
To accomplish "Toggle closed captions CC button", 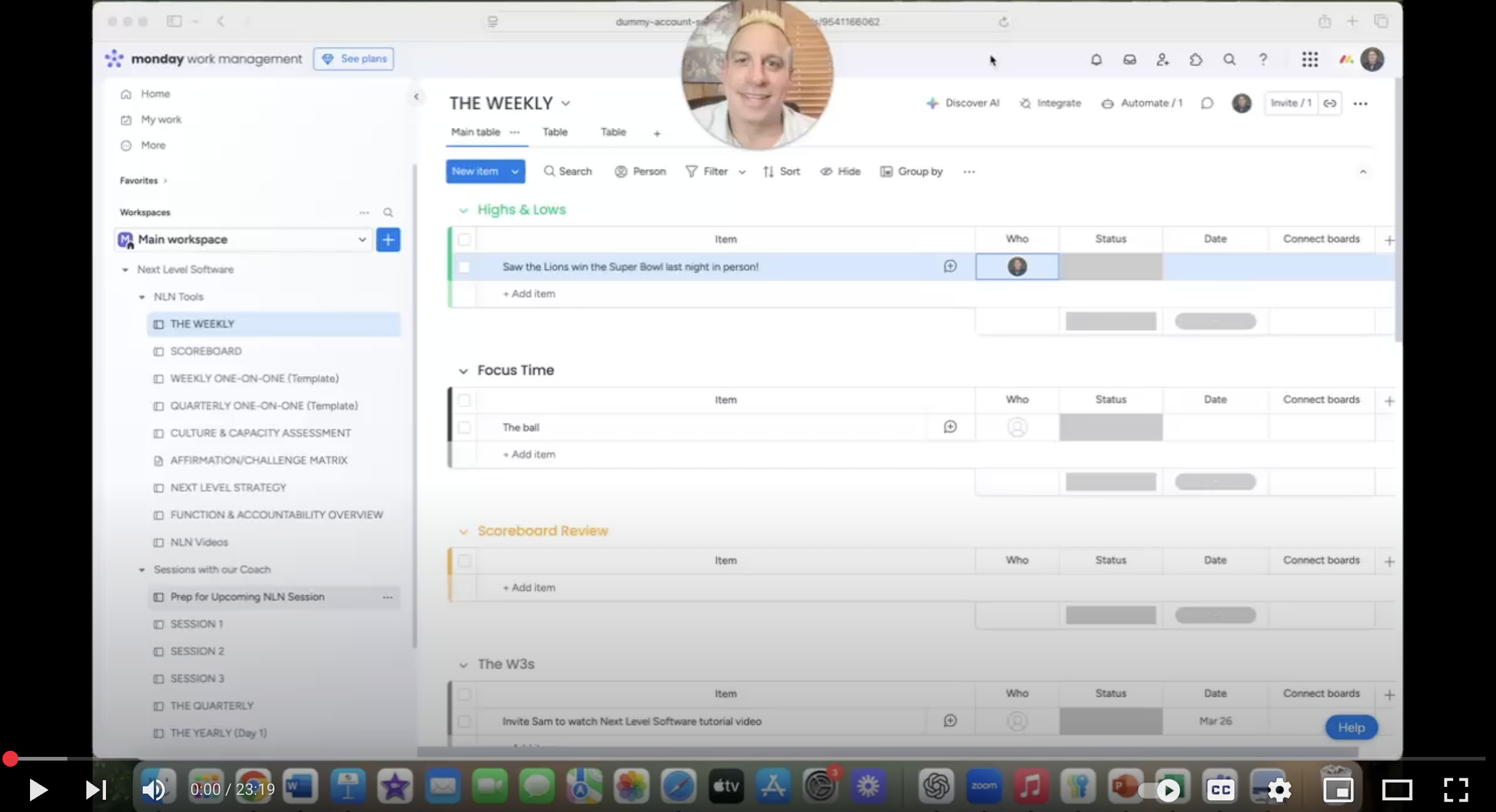I will coord(1220,790).
